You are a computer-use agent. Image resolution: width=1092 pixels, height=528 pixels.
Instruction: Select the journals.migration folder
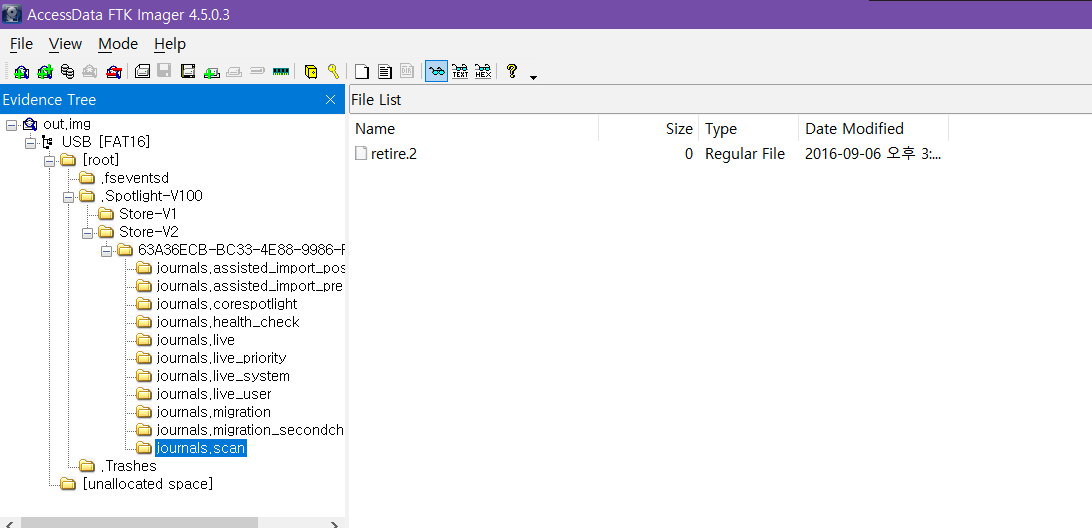click(213, 412)
